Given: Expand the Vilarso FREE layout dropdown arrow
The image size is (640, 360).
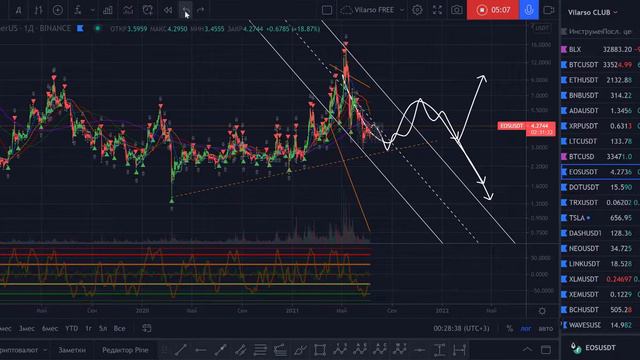Looking at the screenshot, I should point(402,10).
